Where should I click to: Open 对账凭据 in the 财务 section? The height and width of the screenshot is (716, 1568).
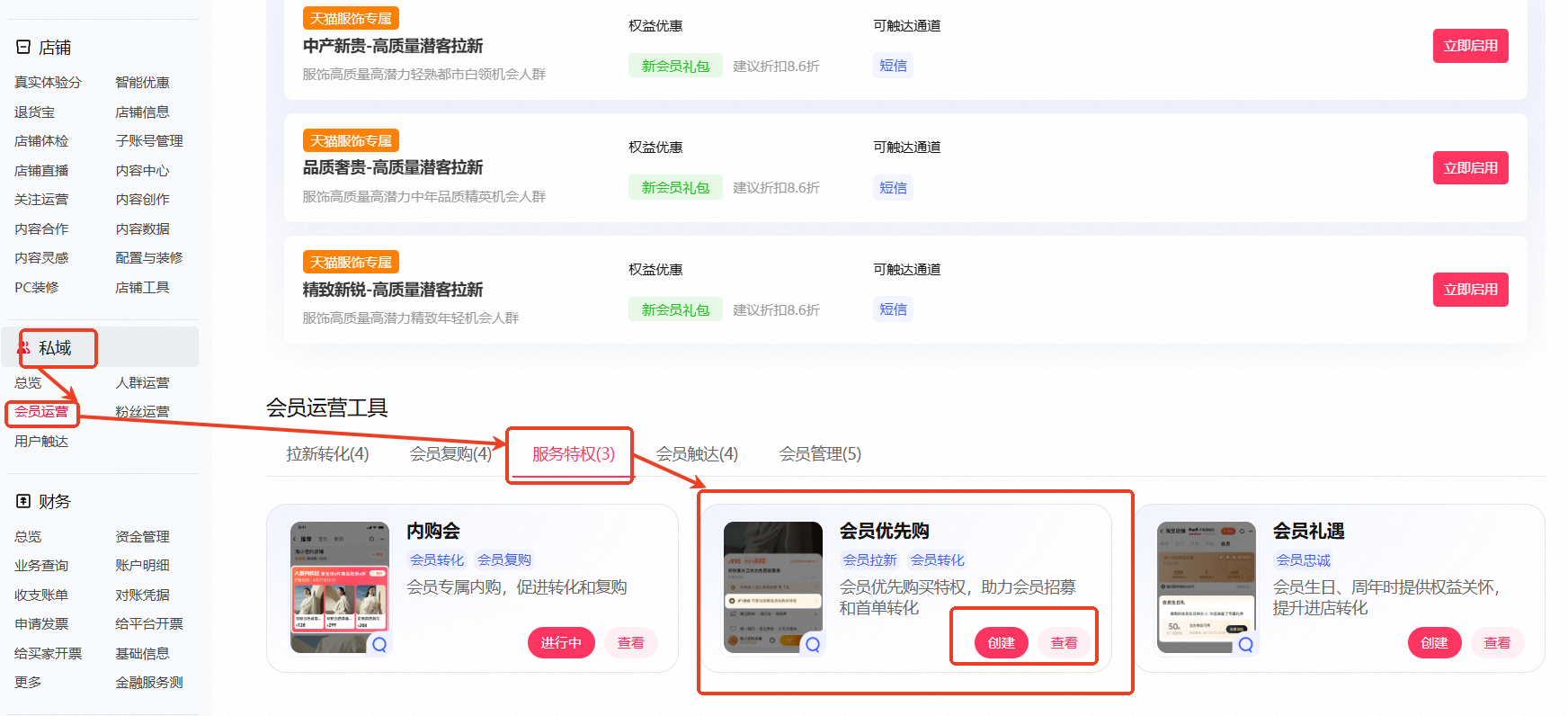click(142, 595)
